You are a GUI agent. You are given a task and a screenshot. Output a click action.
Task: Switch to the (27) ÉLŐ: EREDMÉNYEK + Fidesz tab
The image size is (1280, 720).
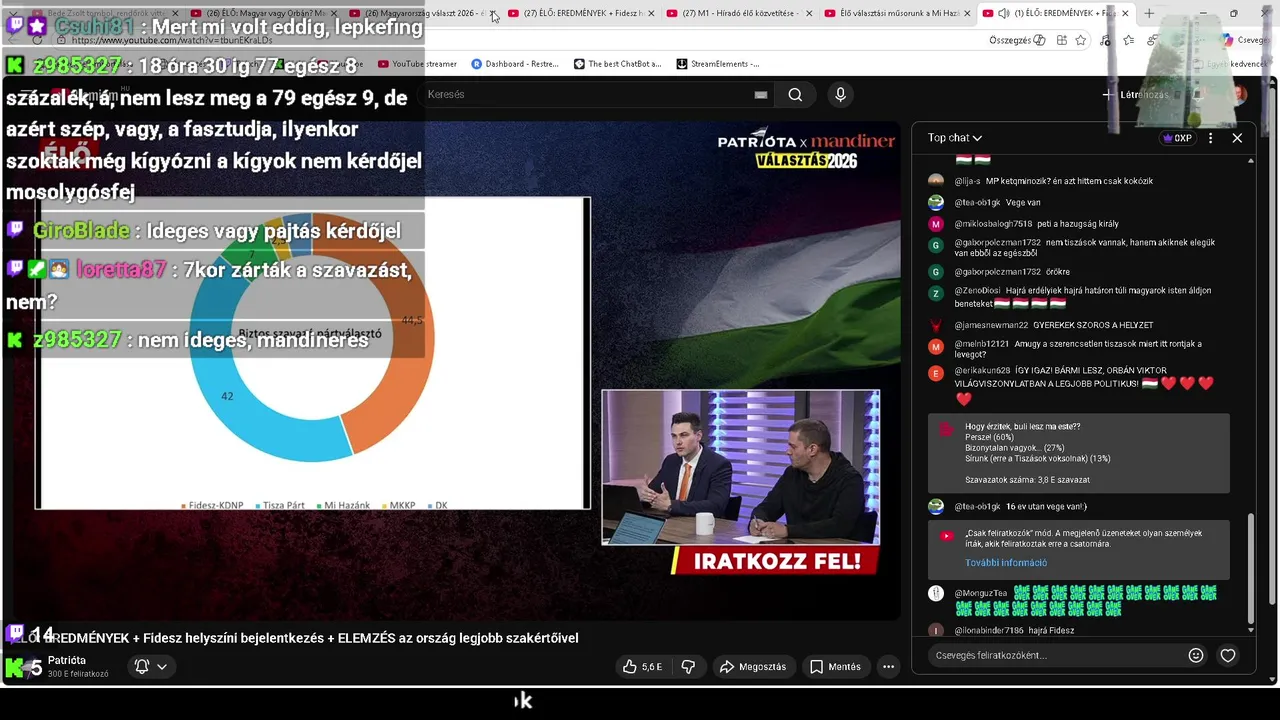point(581,13)
